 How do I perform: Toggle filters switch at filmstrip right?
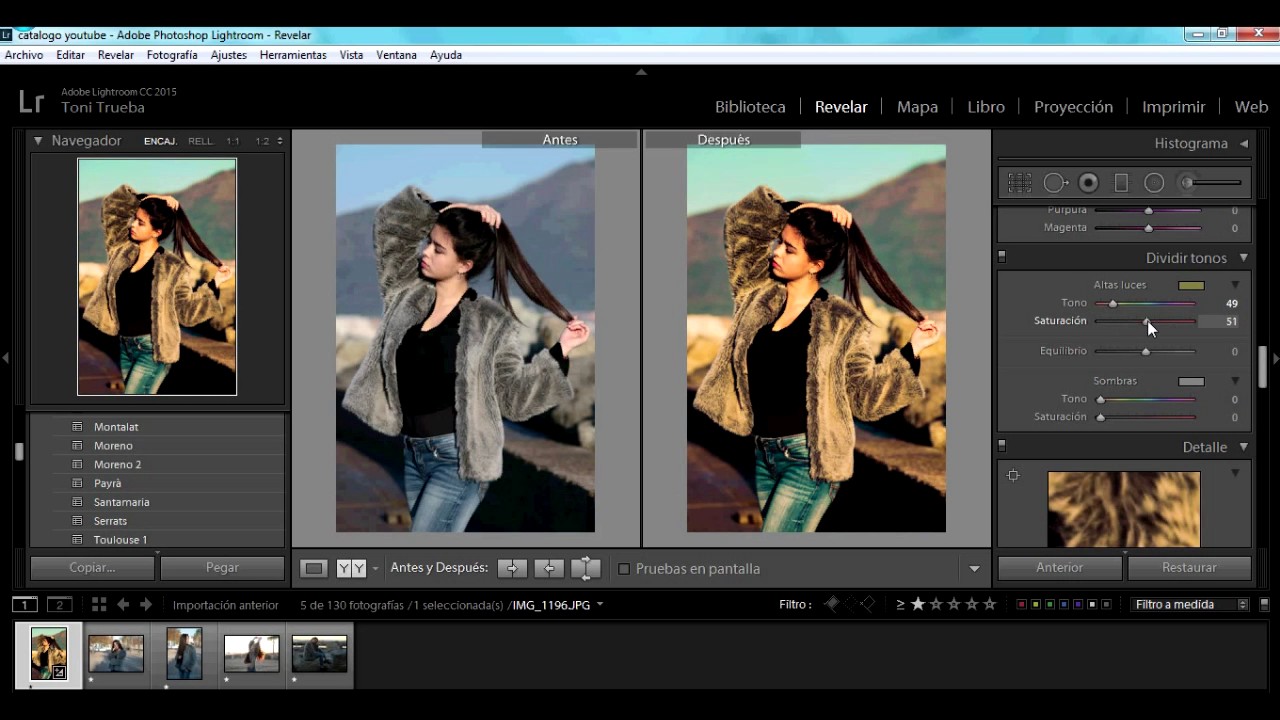1264,604
